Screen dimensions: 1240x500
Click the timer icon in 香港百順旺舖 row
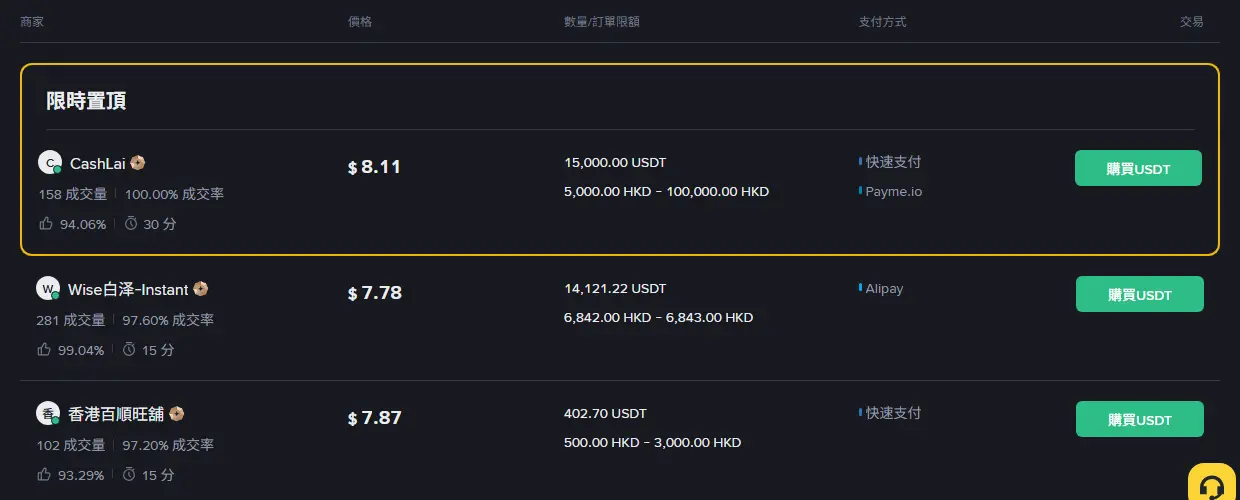click(x=128, y=475)
